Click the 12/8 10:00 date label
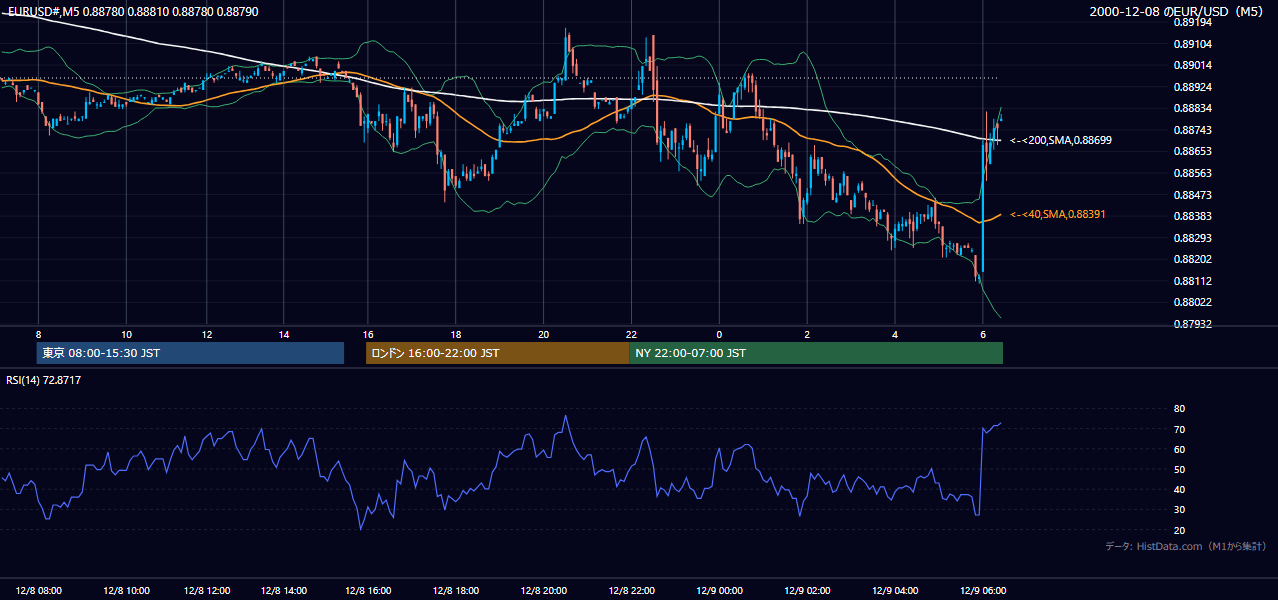1278x600 pixels. pos(127,590)
